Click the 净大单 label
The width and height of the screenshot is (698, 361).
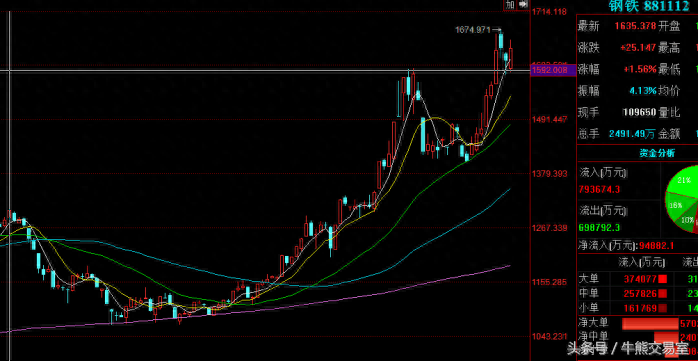pos(593,322)
